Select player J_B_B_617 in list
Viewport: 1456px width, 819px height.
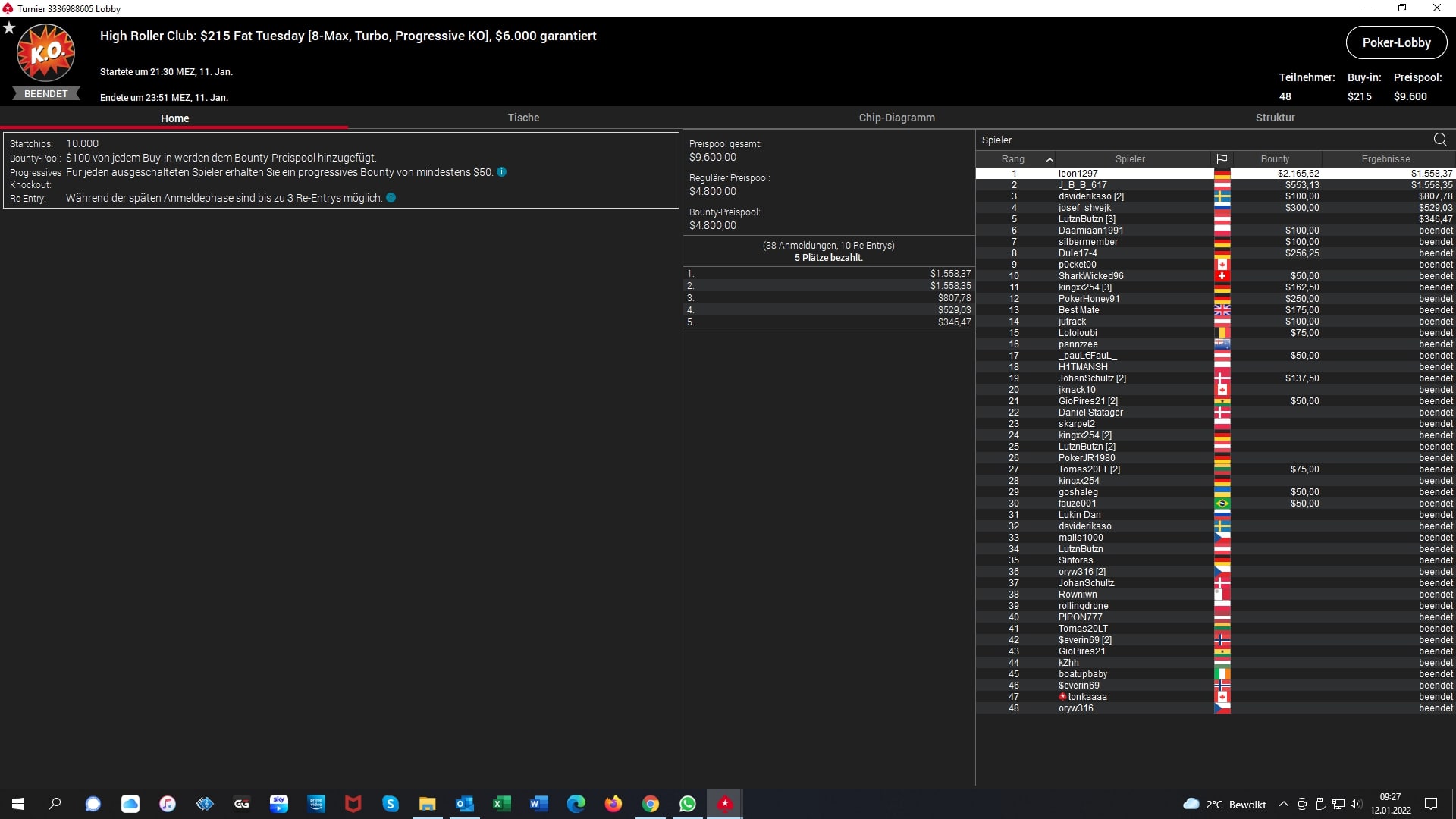pos(1082,185)
